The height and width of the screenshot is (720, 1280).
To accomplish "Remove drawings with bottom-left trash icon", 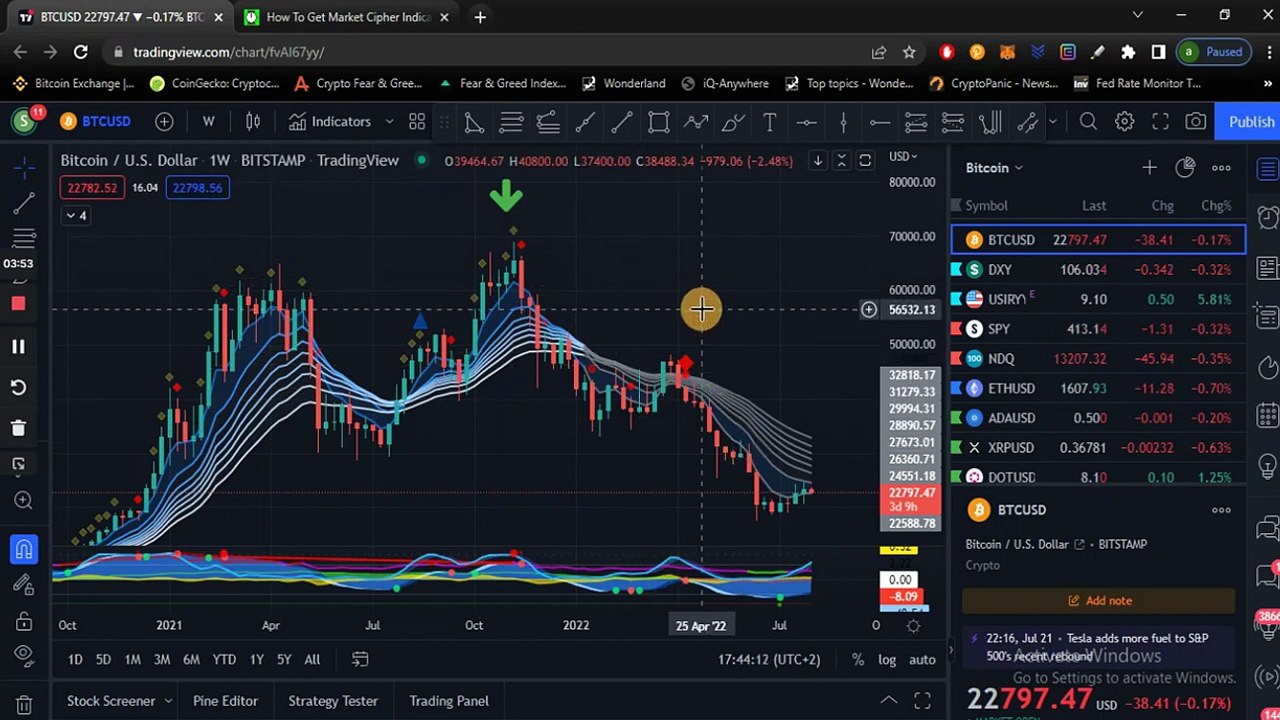I will 24,704.
